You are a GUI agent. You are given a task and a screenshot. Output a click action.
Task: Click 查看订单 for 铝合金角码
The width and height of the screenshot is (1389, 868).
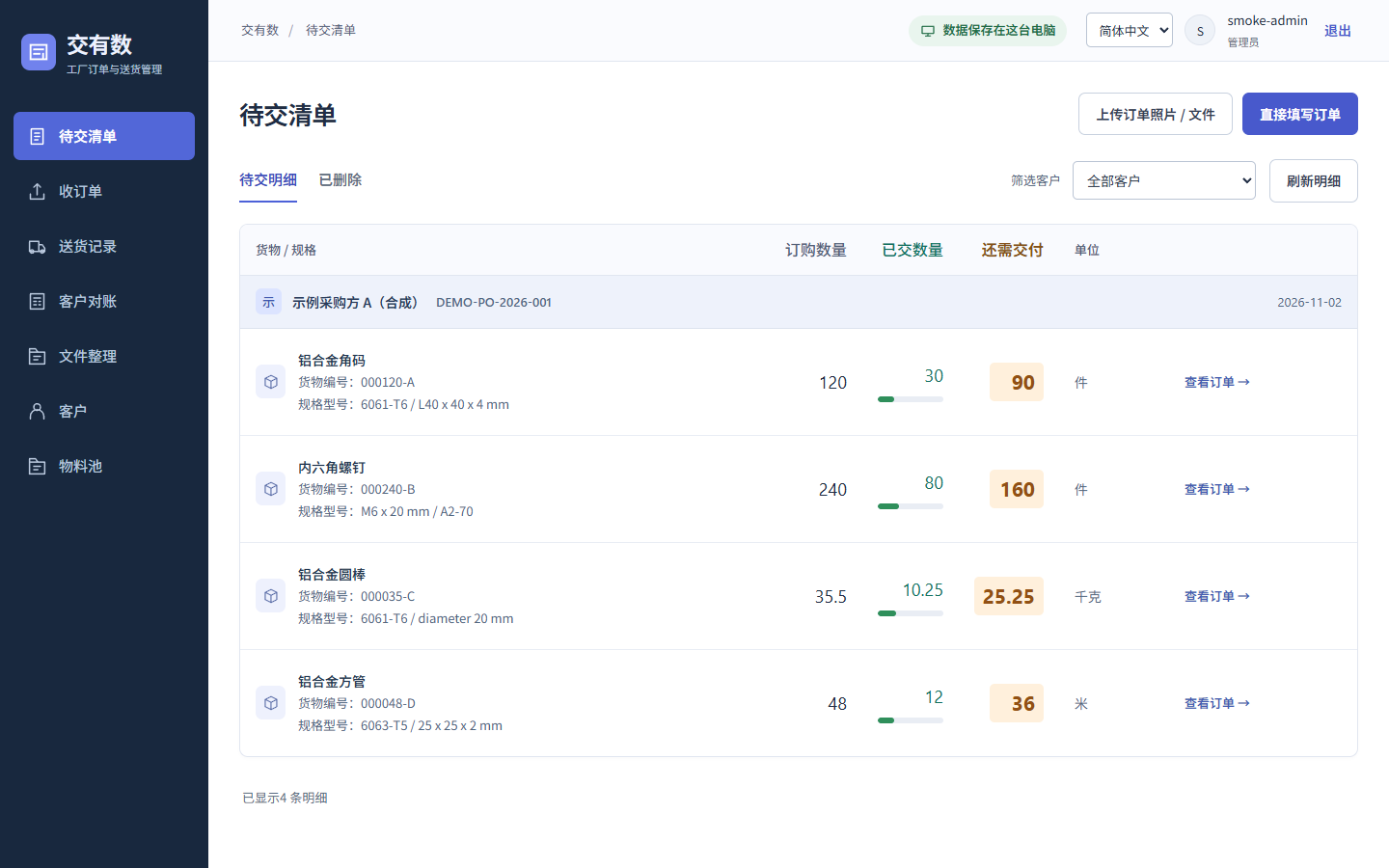tap(1216, 382)
